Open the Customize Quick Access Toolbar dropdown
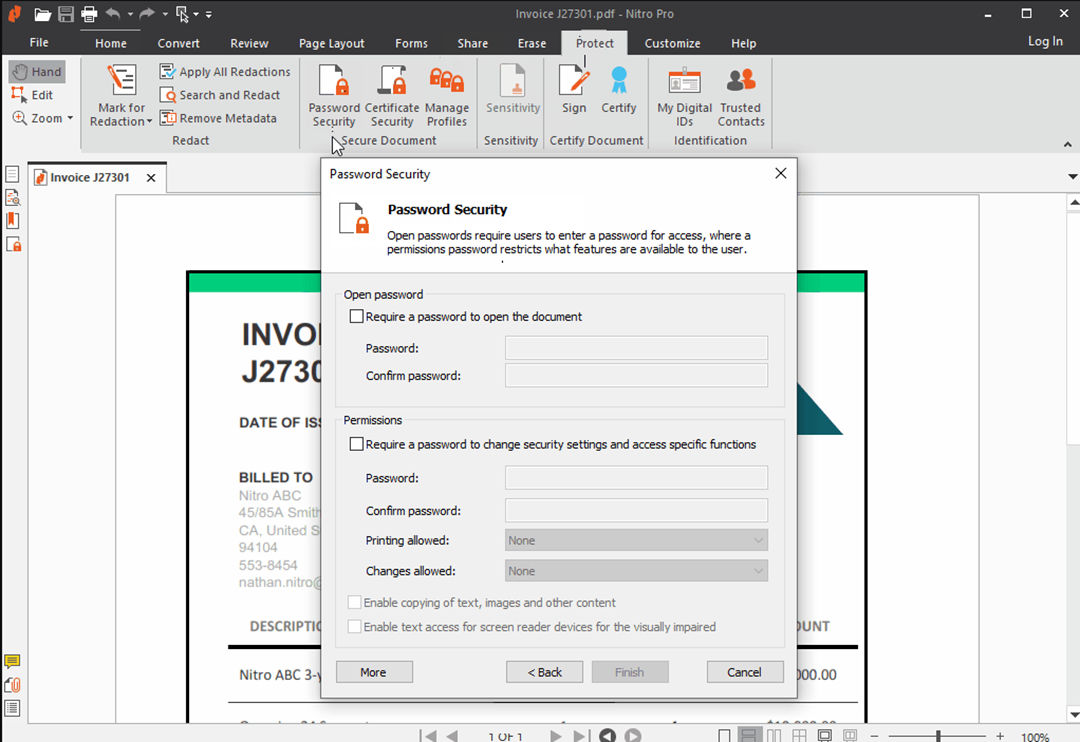 (x=209, y=14)
